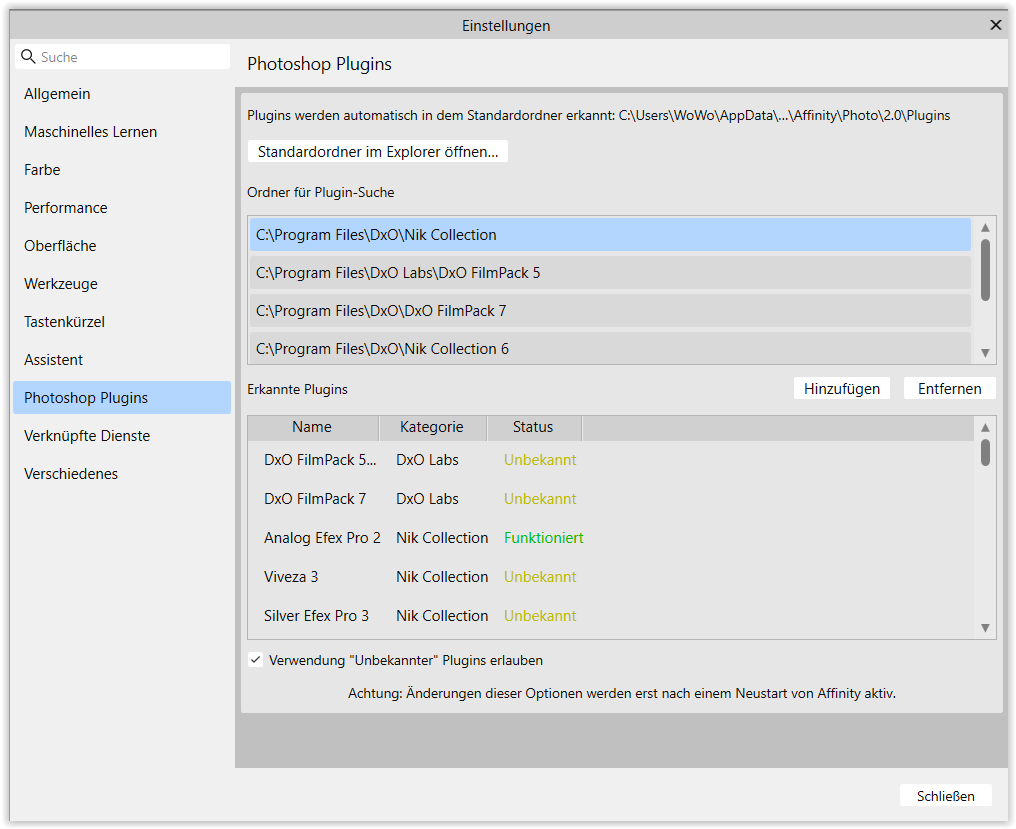Click the plugins table scroll-up arrow
1016x829 pixels.
(x=986, y=428)
